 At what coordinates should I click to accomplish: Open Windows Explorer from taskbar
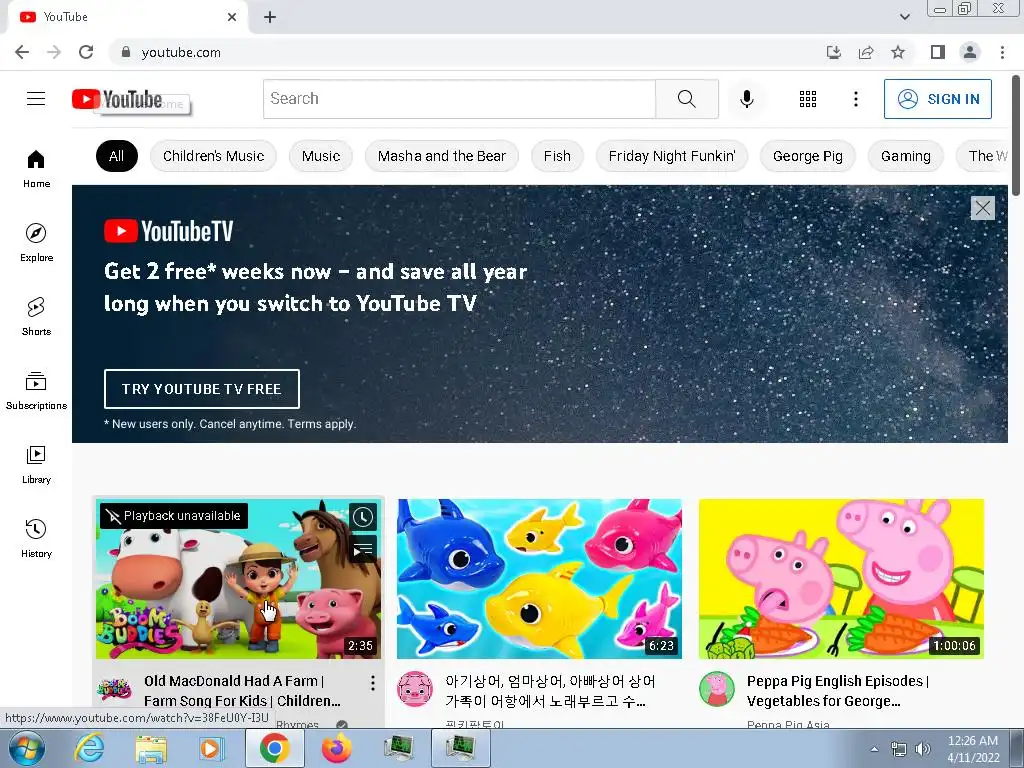point(151,748)
